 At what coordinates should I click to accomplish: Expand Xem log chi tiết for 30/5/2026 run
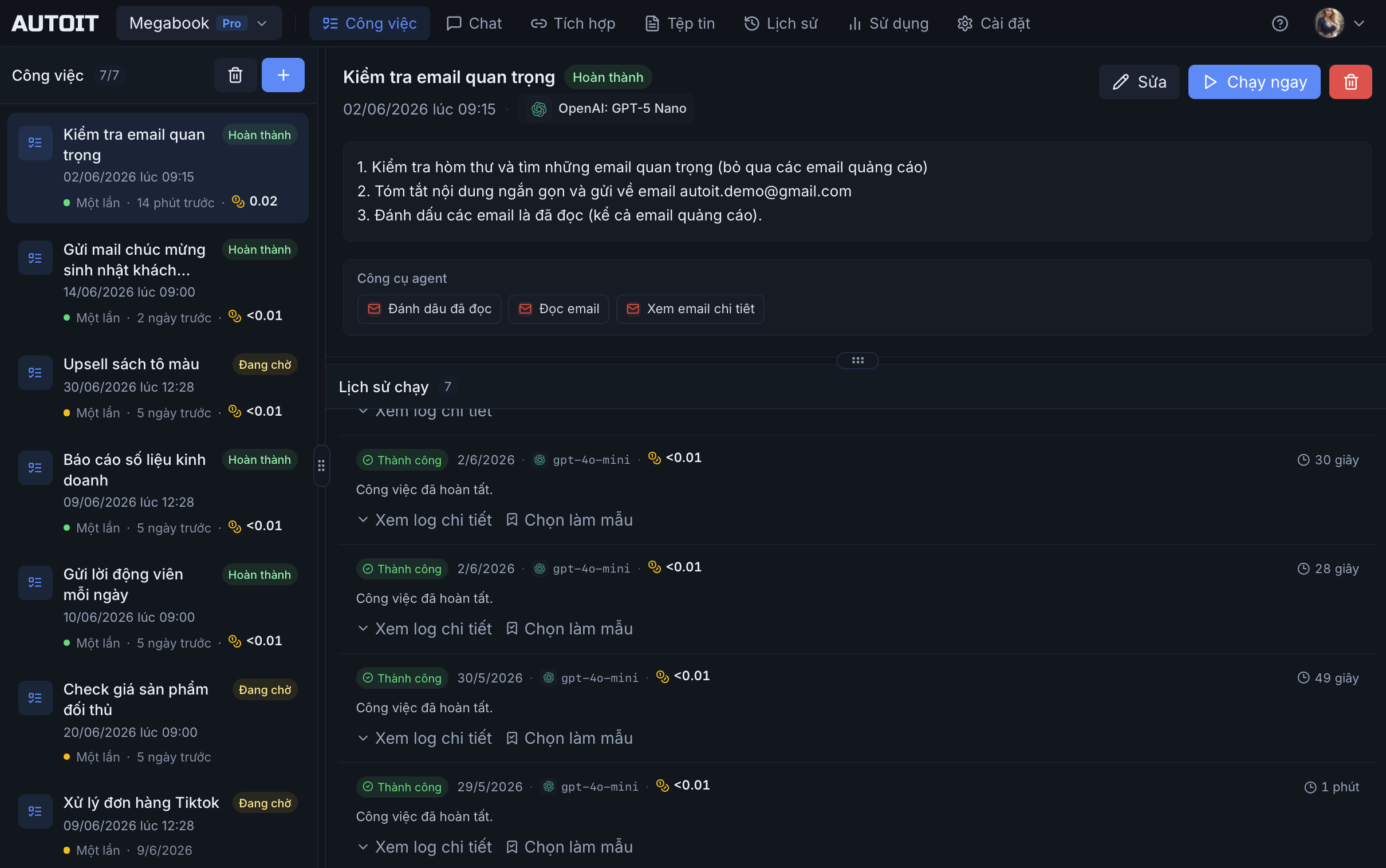click(424, 737)
